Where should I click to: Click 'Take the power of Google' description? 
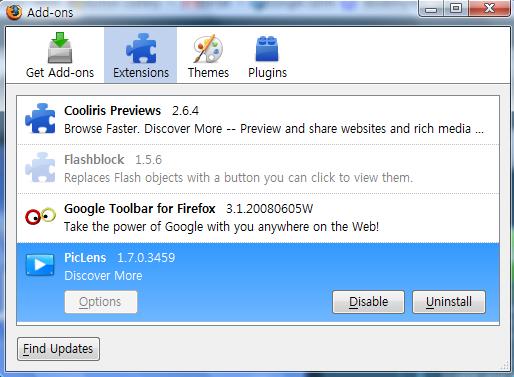point(221,227)
